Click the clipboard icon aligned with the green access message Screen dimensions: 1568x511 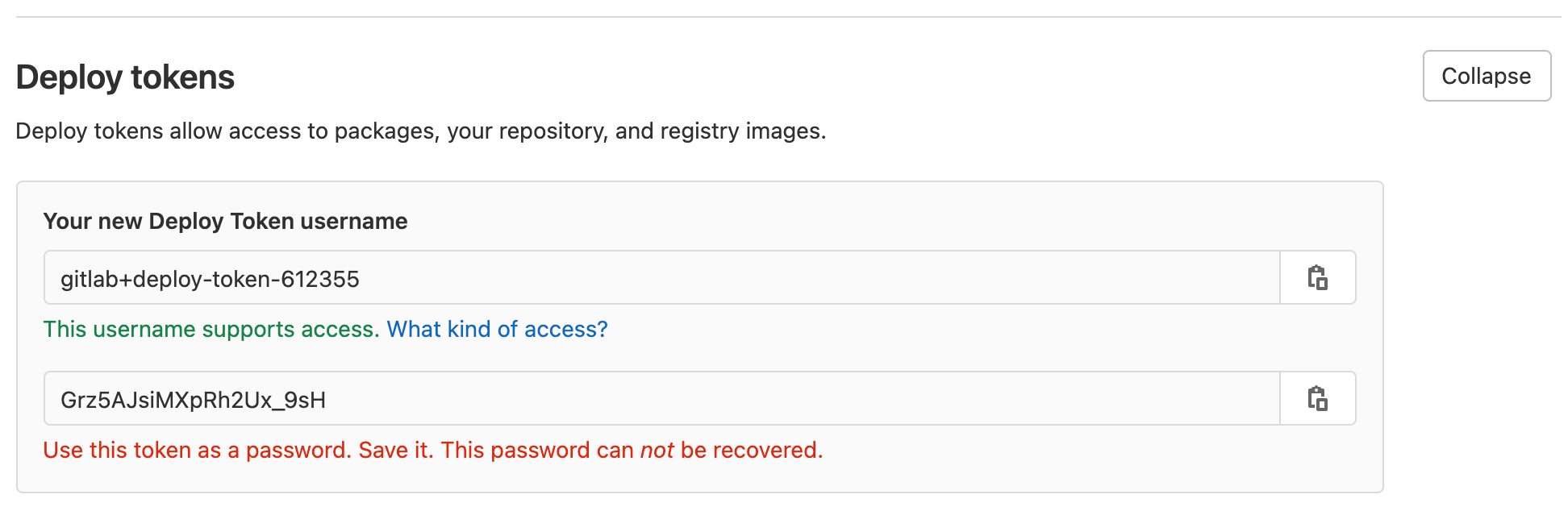click(1318, 277)
